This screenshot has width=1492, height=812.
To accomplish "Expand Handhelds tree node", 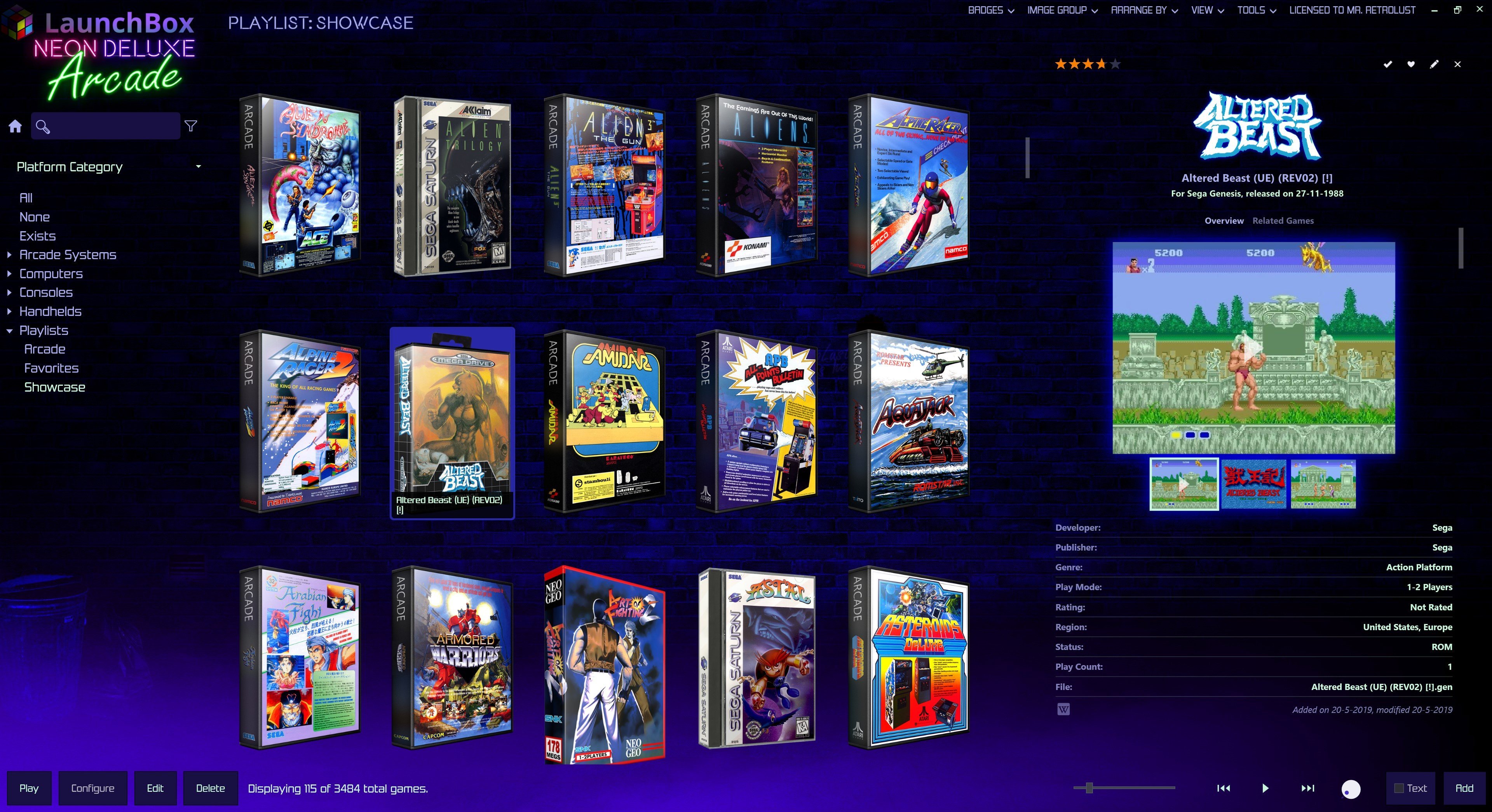I will 9,312.
